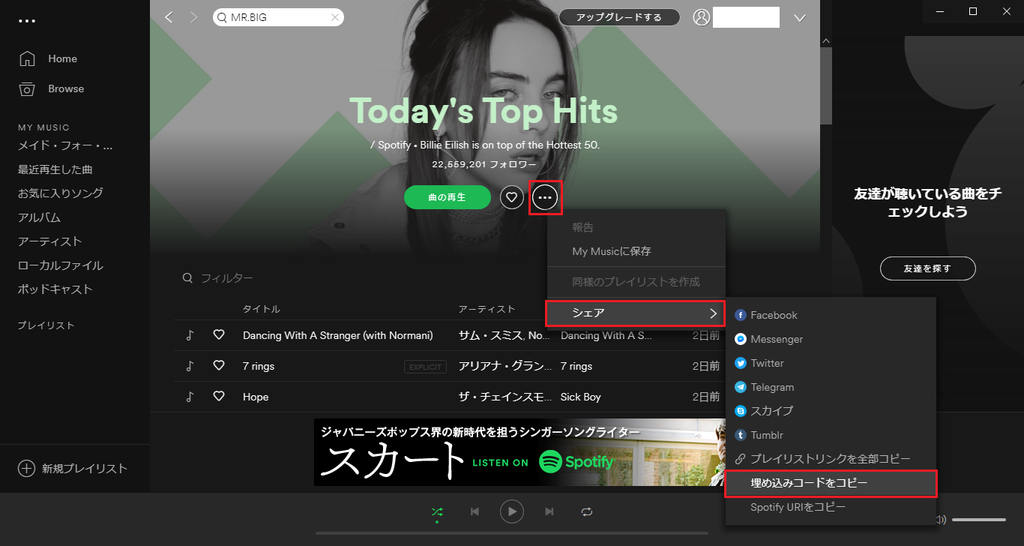Skip to next track
This screenshot has width=1024, height=546.
[549, 512]
